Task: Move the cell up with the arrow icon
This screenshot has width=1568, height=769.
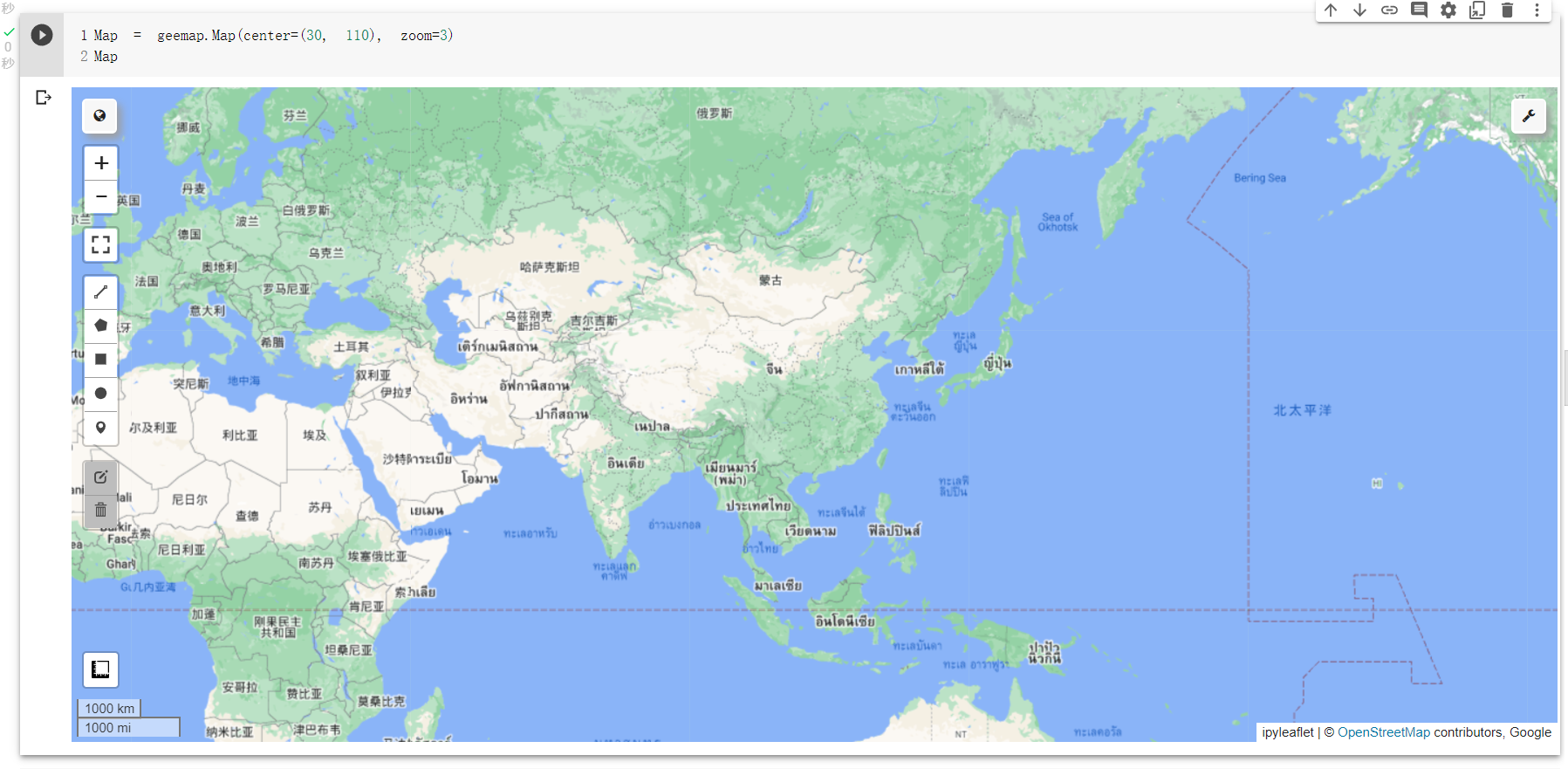Action: tap(1330, 10)
